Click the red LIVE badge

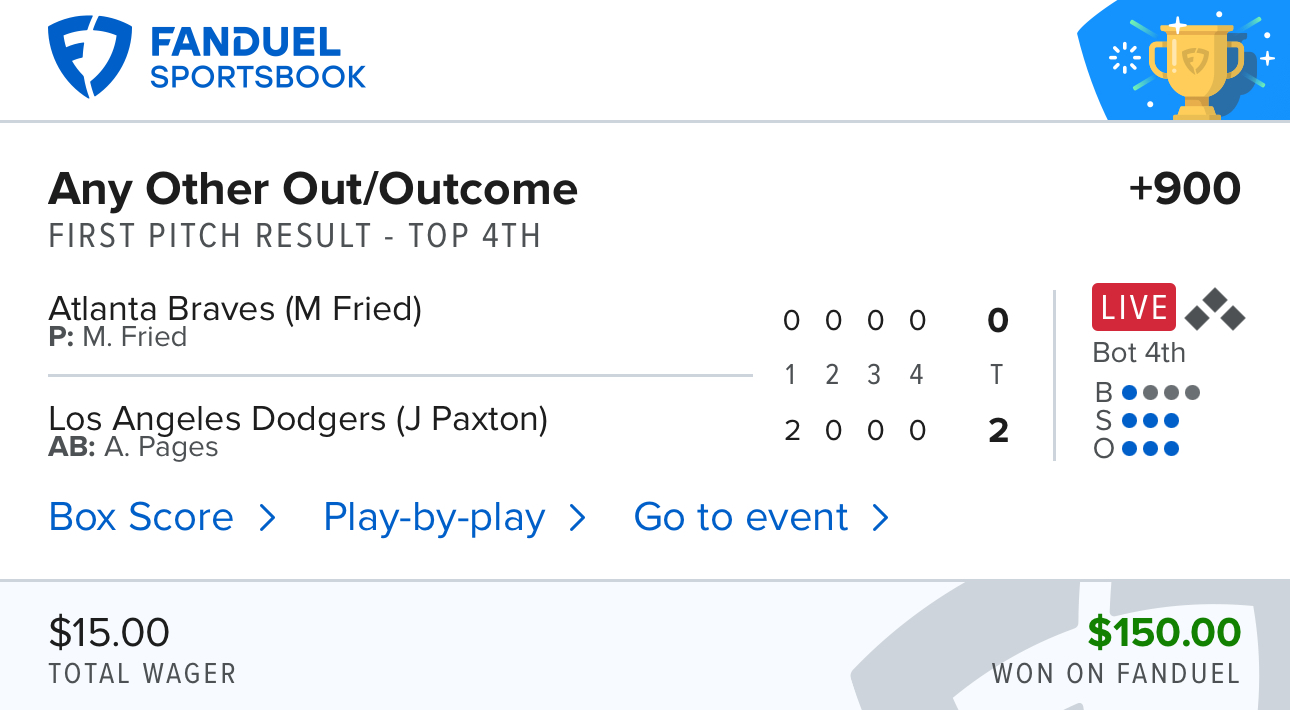[x=1134, y=308]
